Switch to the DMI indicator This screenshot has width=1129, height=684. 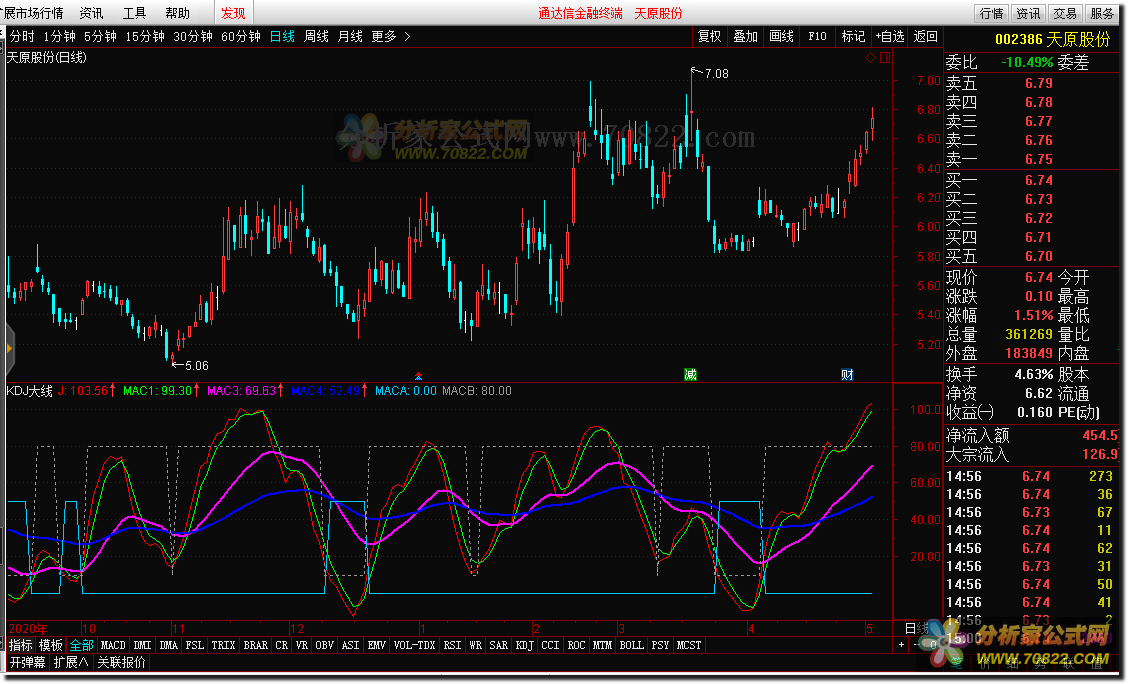(143, 645)
